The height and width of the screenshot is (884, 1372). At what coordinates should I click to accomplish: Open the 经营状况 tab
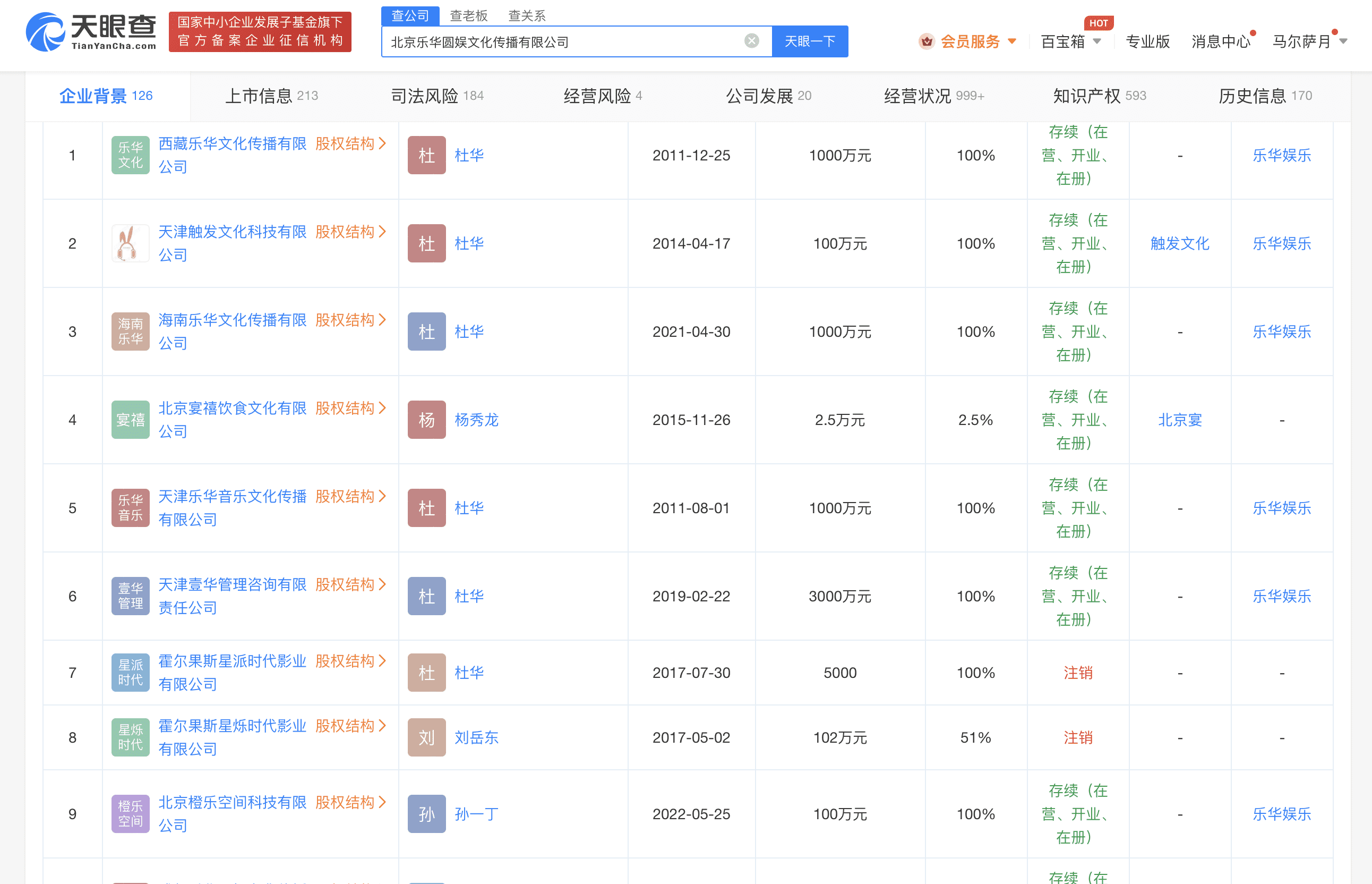(934, 96)
